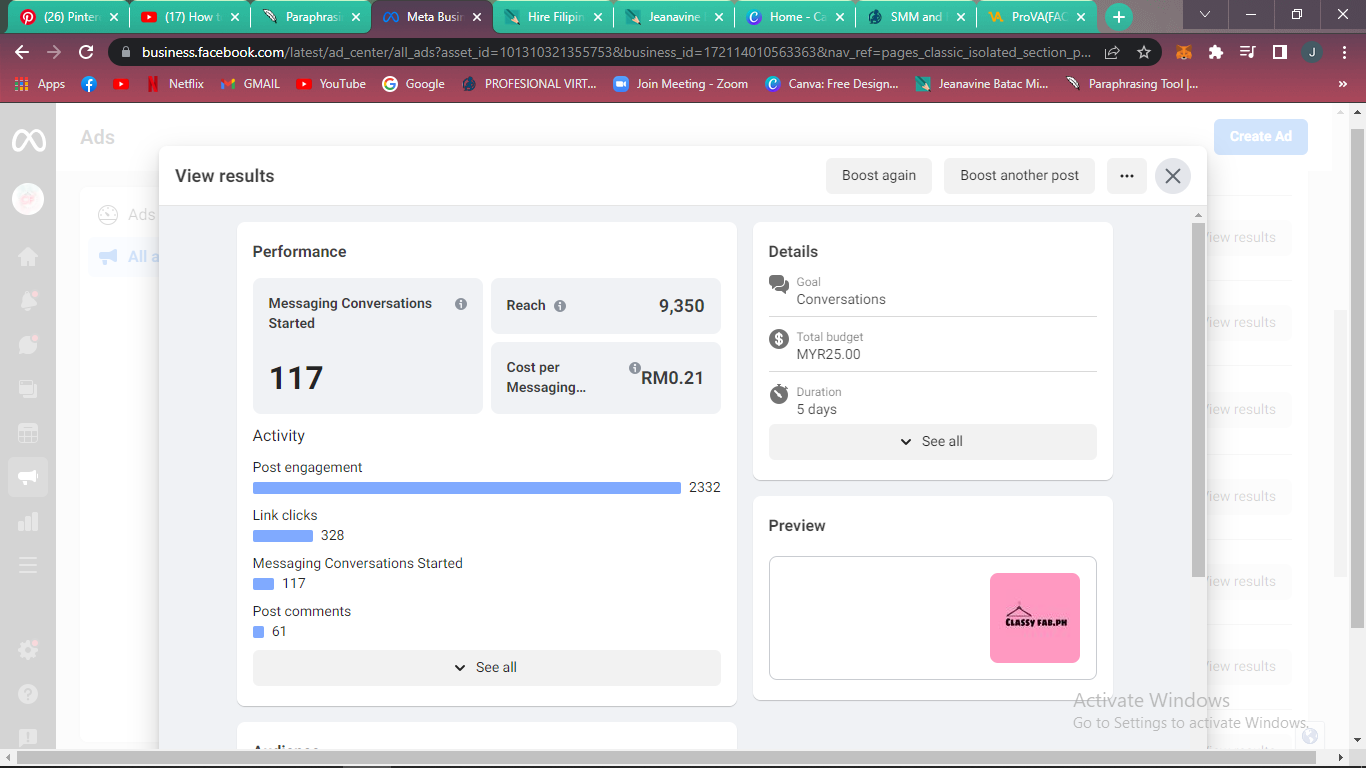This screenshot has width=1366, height=768.
Task: Switch to the YouTube (17) How tab
Action: [190, 17]
